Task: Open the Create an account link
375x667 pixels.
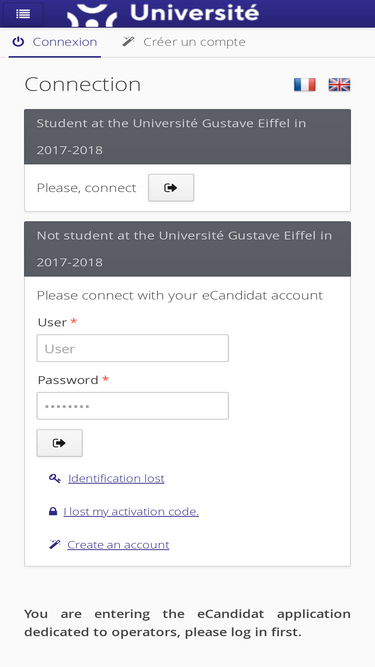Action: click(118, 544)
